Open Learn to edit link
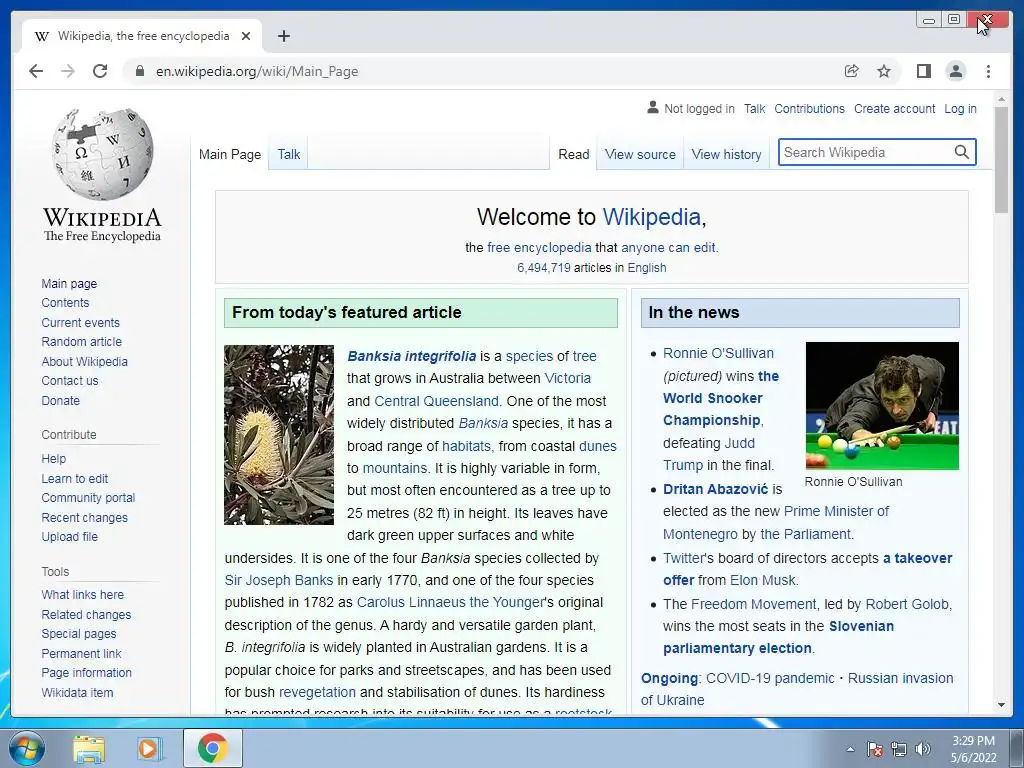The width and height of the screenshot is (1024, 768). 74,478
